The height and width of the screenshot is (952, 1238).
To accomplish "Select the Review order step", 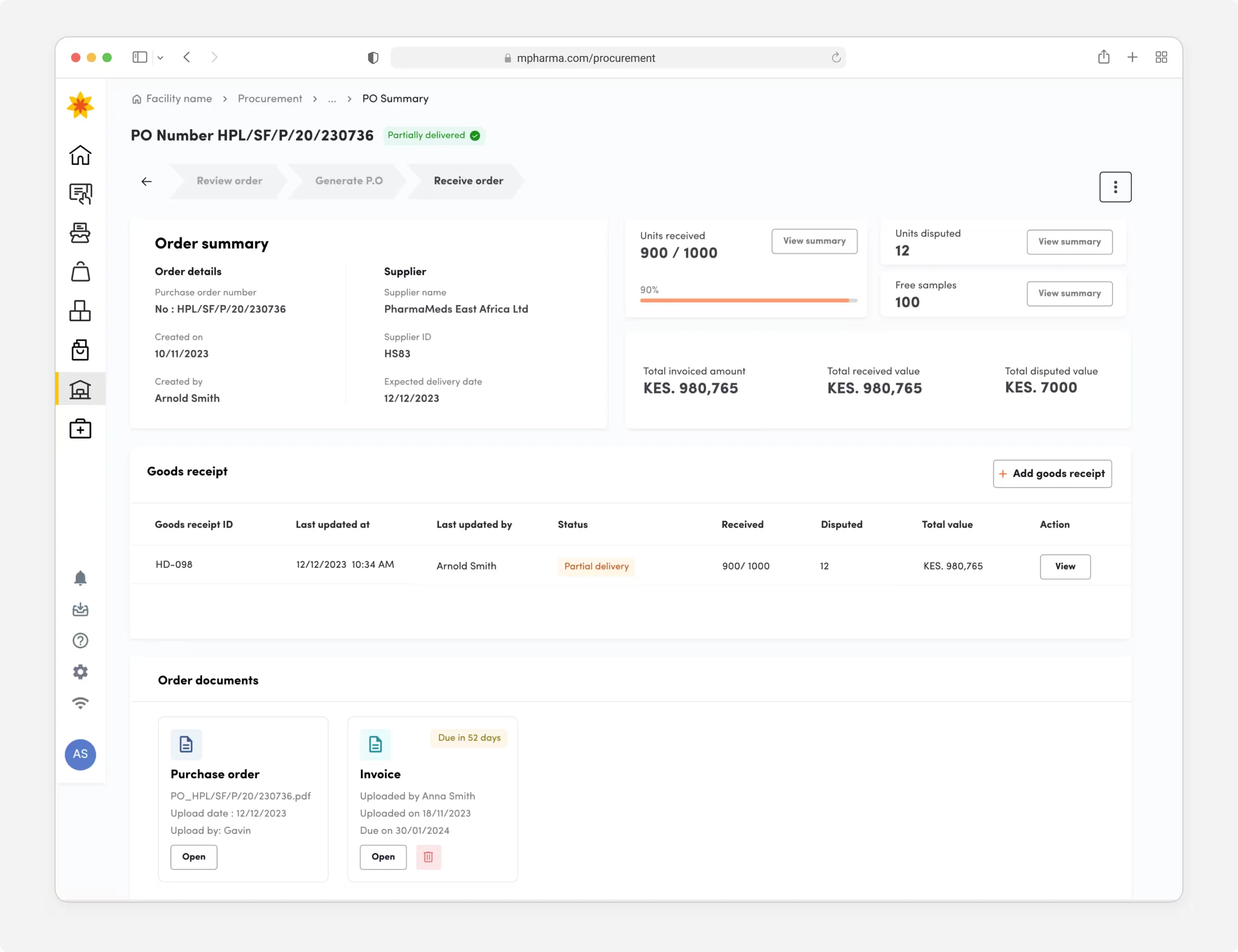I will click(x=229, y=181).
